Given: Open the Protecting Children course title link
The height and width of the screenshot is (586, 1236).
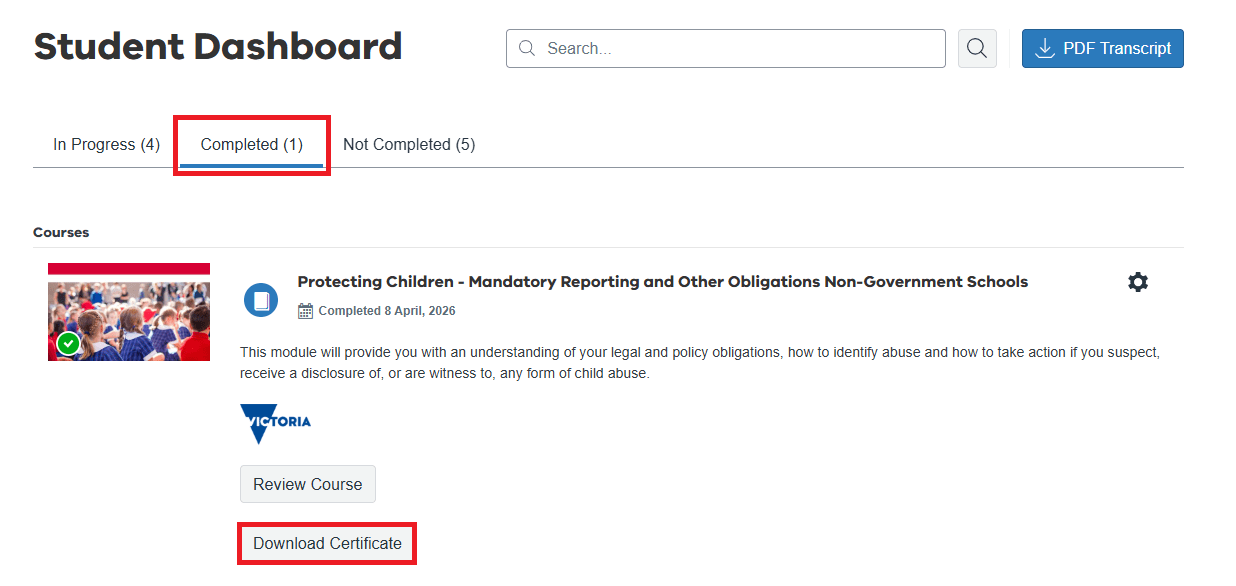Looking at the screenshot, I should tap(662, 281).
